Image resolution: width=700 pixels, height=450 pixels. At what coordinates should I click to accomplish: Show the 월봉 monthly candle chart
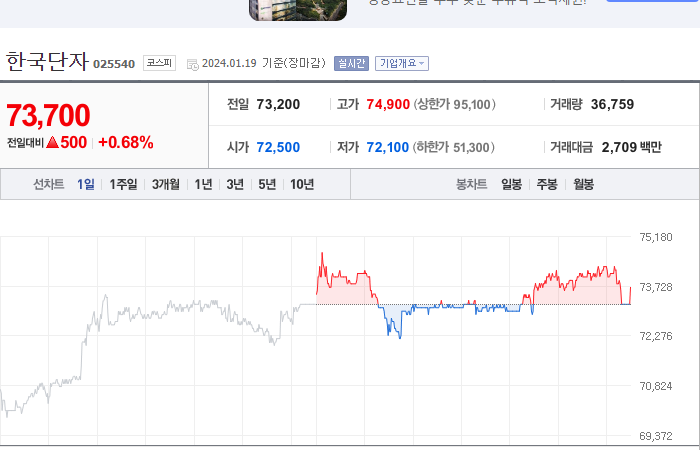tap(583, 184)
